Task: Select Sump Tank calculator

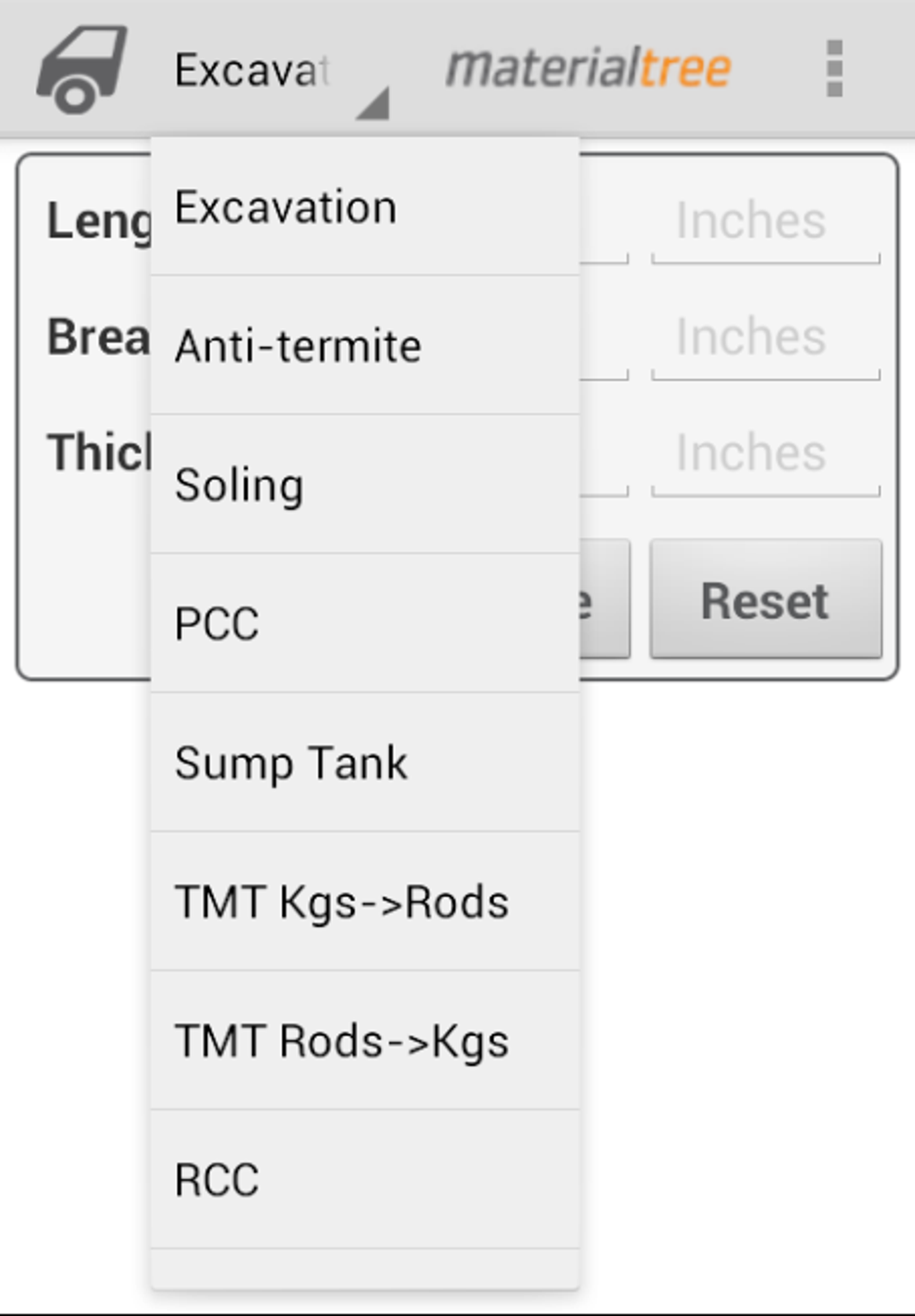Action: point(292,763)
